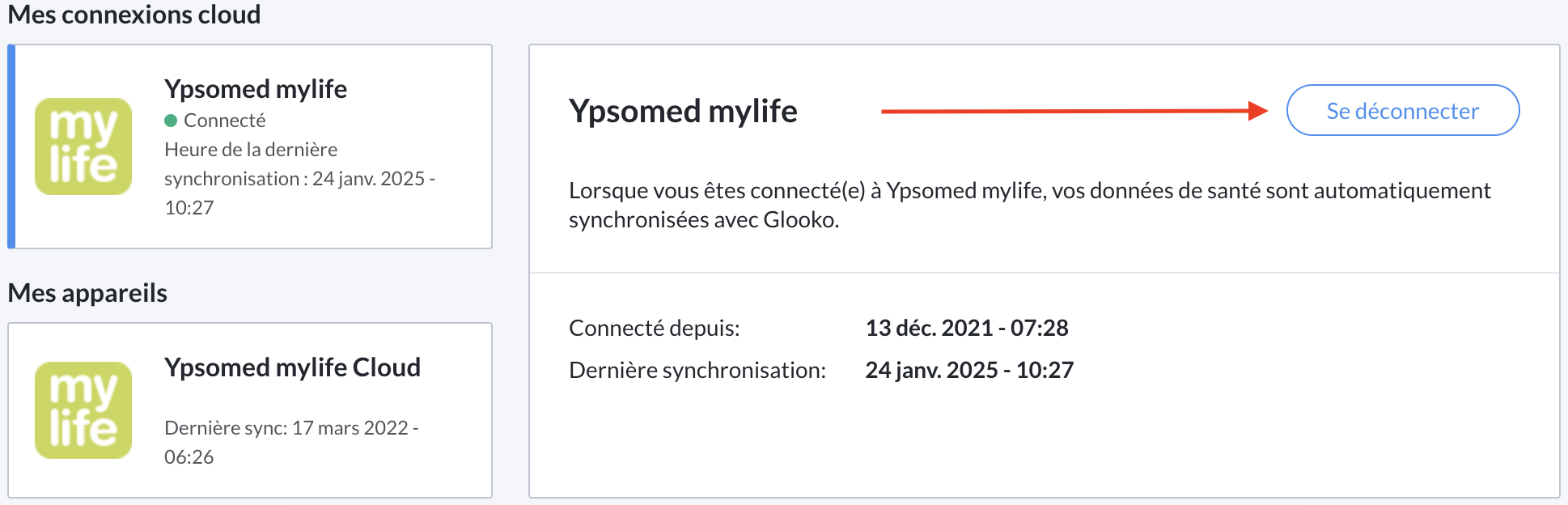Select the Ypsomed mylife connection card title

[256, 89]
